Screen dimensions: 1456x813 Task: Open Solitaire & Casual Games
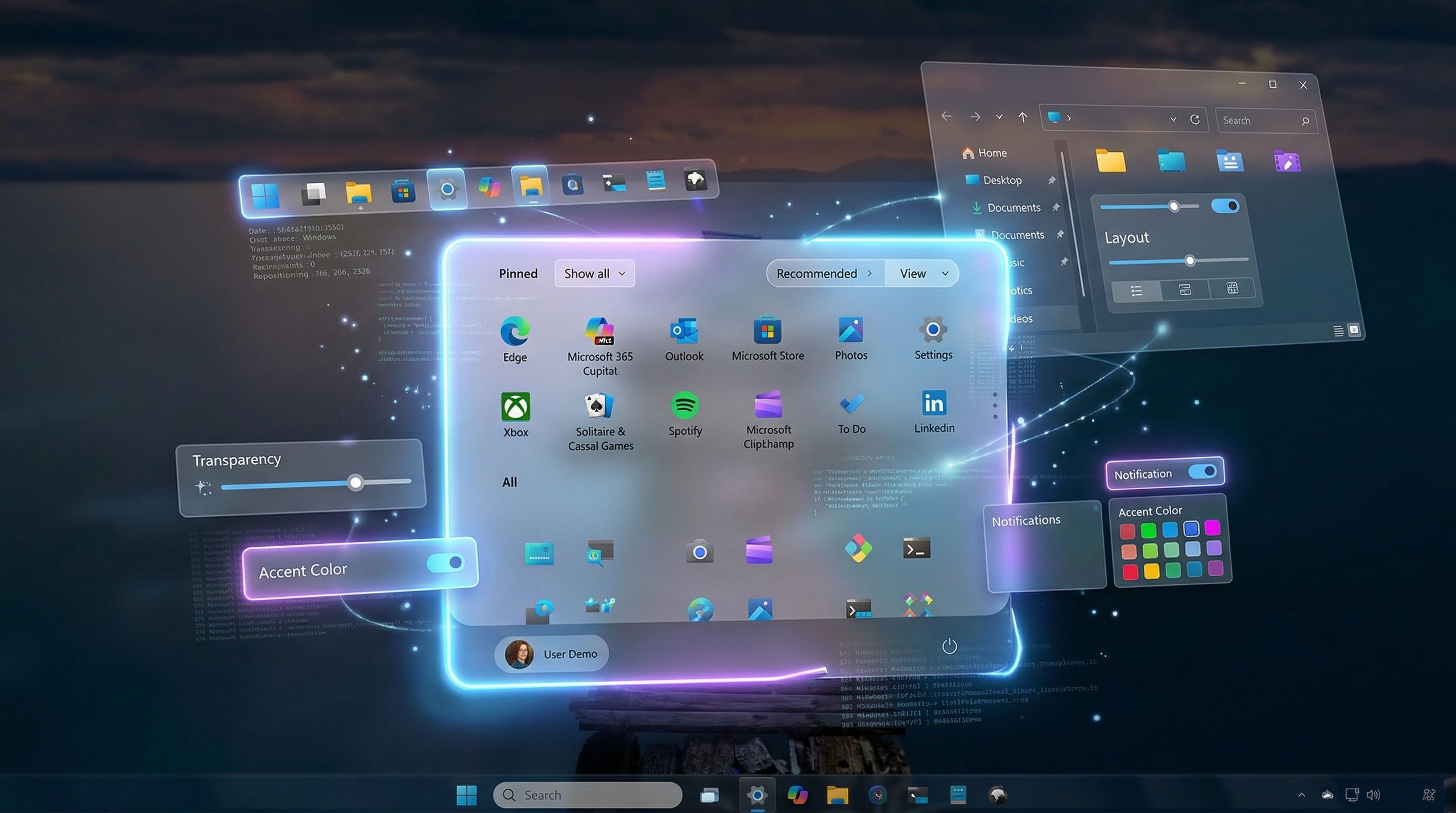pos(599,406)
